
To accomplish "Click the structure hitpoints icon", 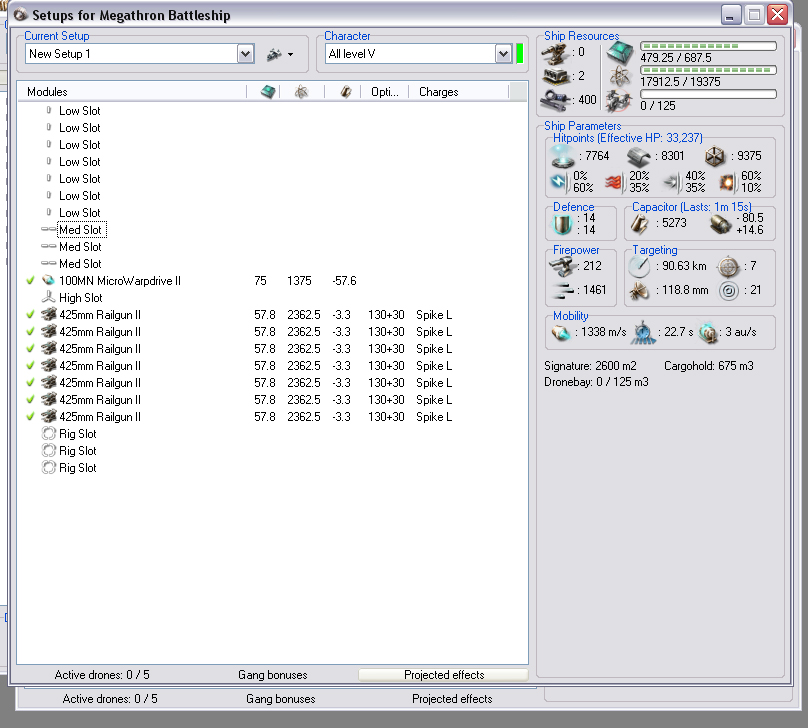I will (713, 156).
